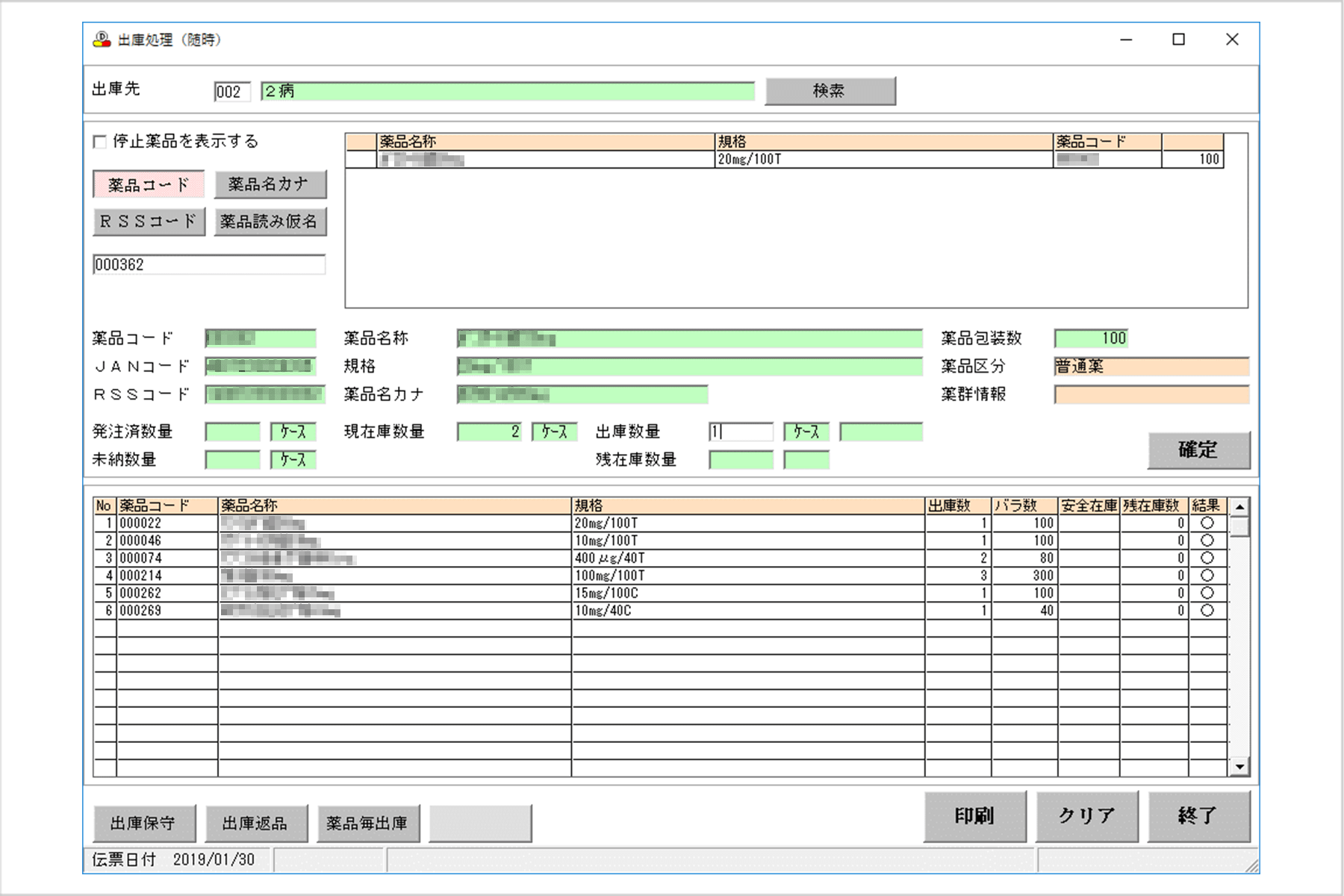Select search result row 20mg/100T
1344x896 pixels.
tap(785, 159)
